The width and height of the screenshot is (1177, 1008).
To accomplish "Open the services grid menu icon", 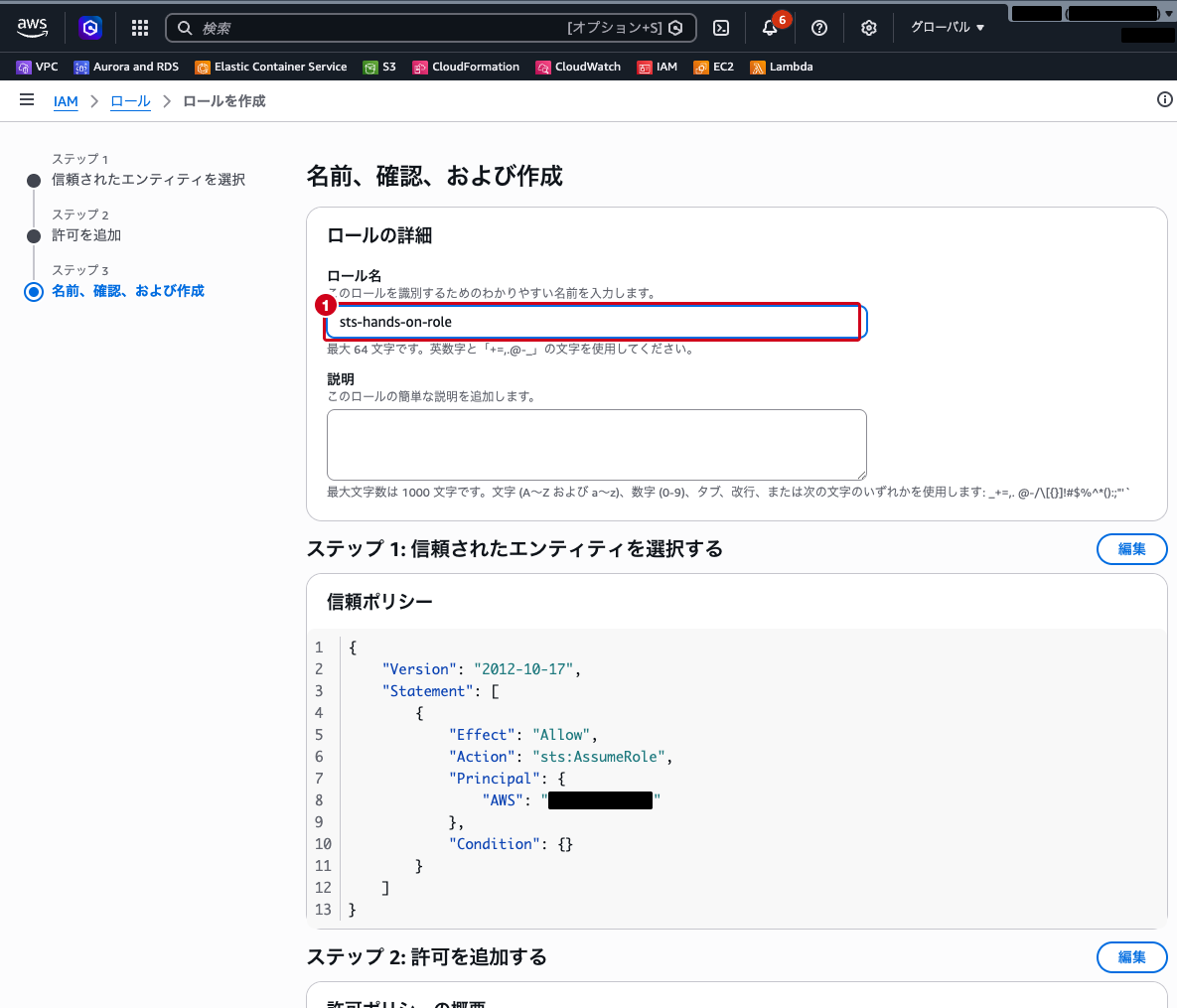I will click(140, 28).
